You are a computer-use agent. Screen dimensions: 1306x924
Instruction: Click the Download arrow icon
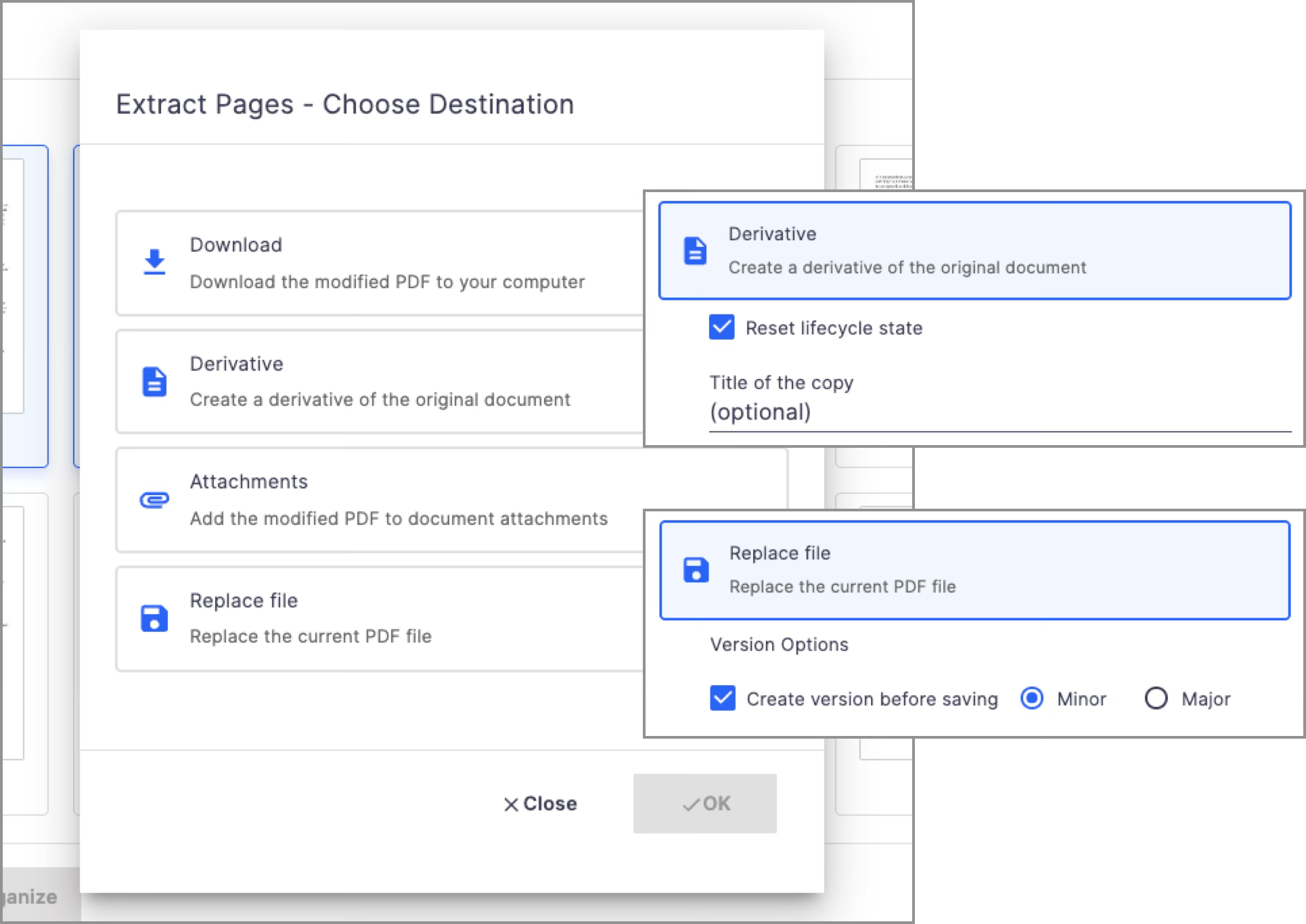154,262
